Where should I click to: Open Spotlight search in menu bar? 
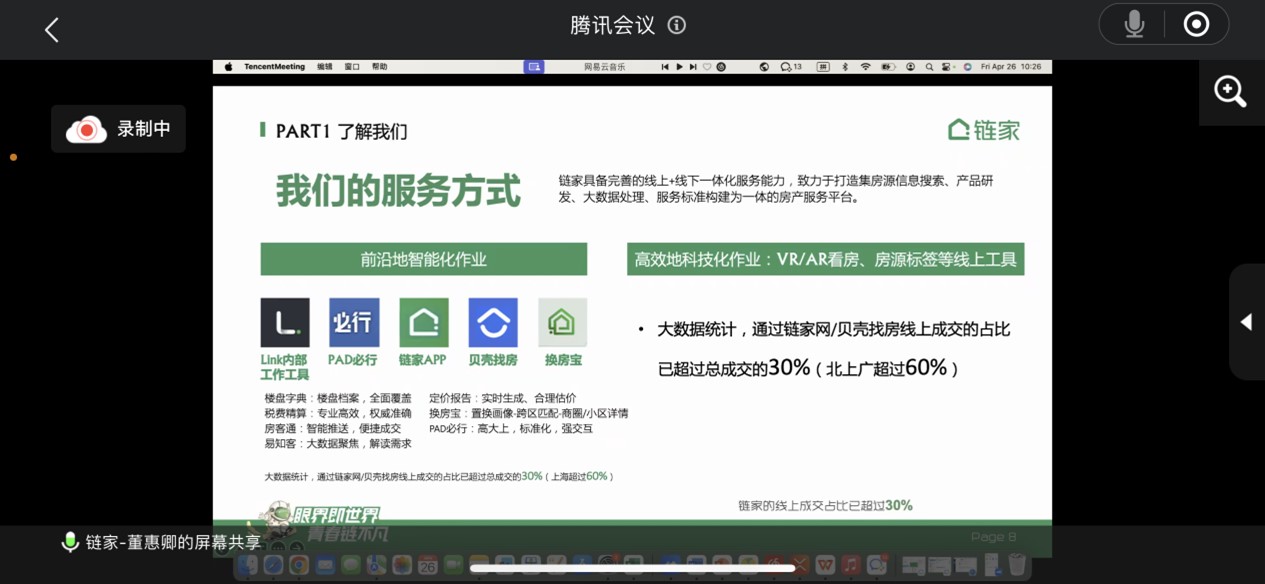tap(929, 67)
